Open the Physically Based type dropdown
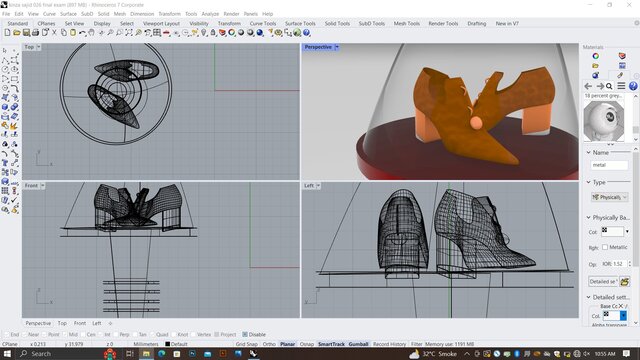The height and width of the screenshot is (360, 640). tap(609, 197)
